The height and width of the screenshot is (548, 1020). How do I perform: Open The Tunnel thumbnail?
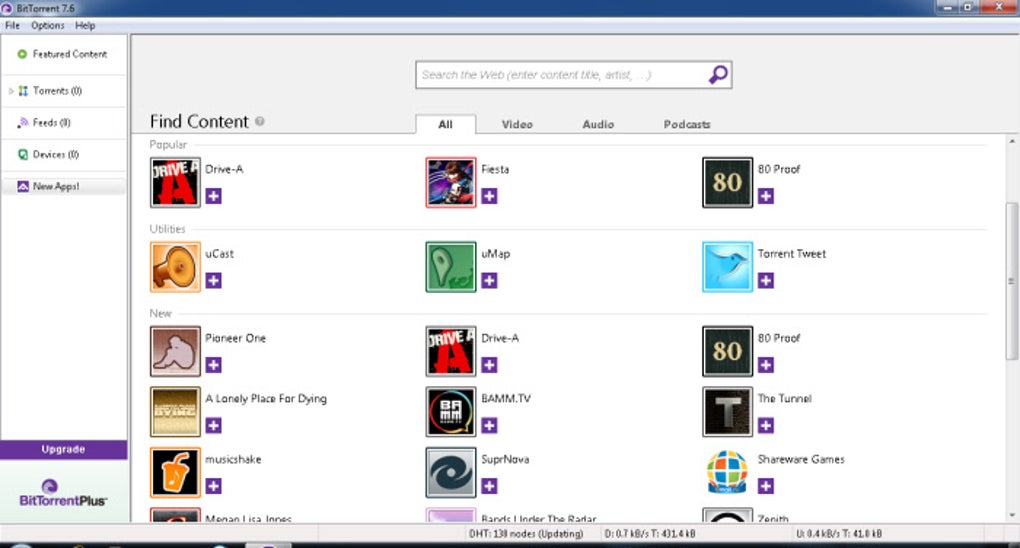pos(727,412)
